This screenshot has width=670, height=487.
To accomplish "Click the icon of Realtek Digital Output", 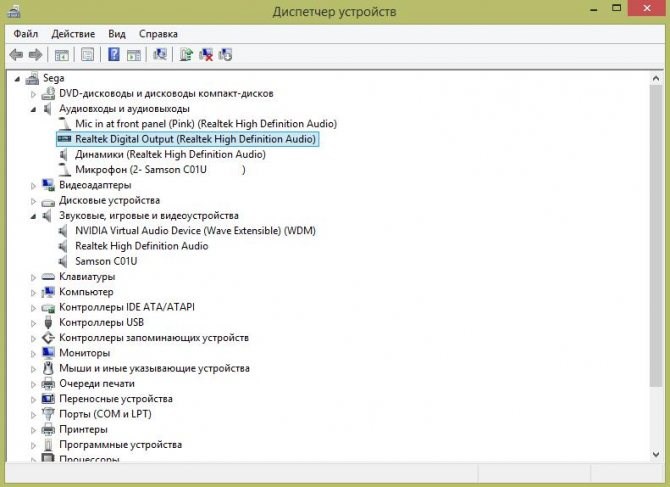I will [65, 139].
